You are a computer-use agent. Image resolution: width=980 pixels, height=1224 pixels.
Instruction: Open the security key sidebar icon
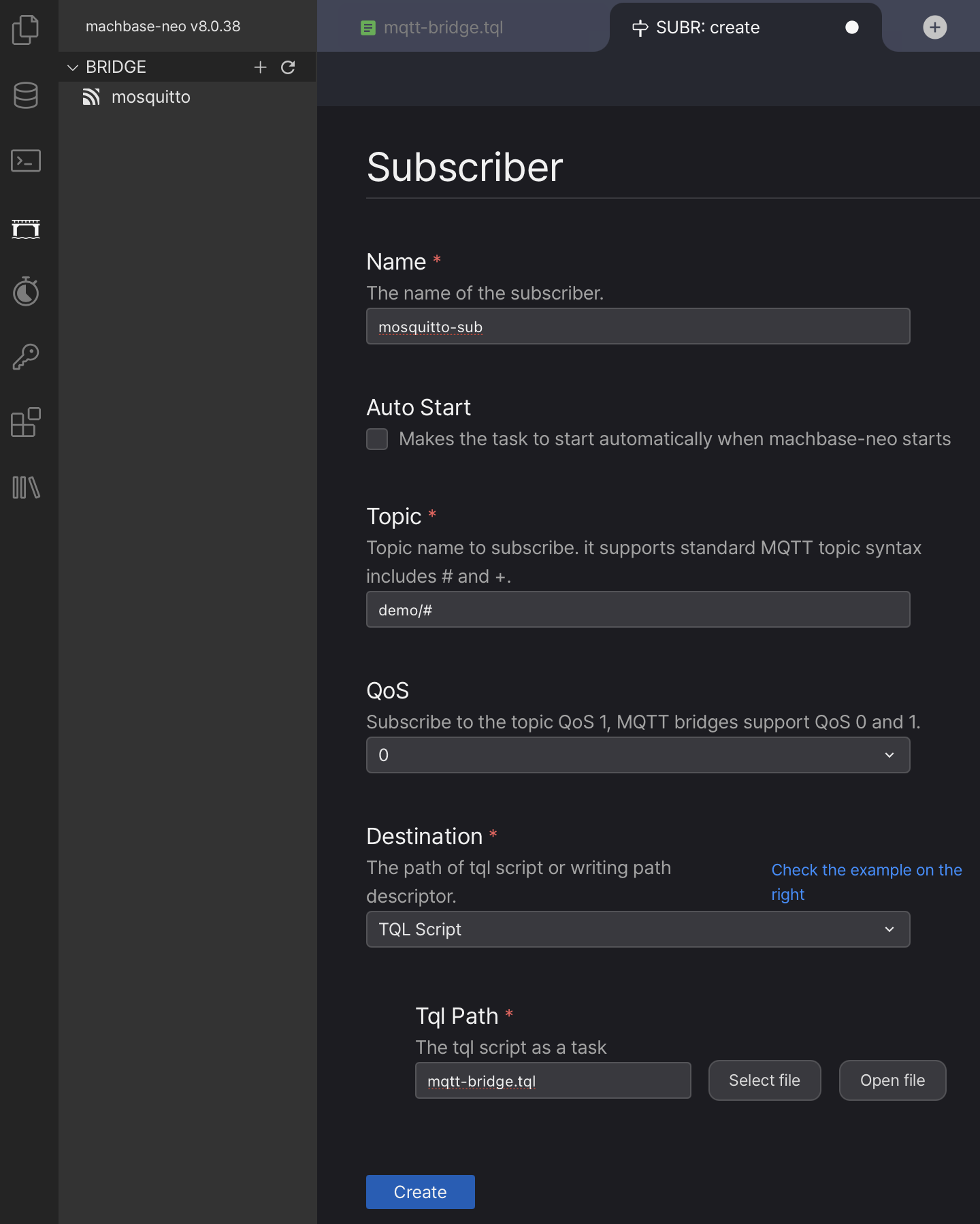(x=26, y=357)
